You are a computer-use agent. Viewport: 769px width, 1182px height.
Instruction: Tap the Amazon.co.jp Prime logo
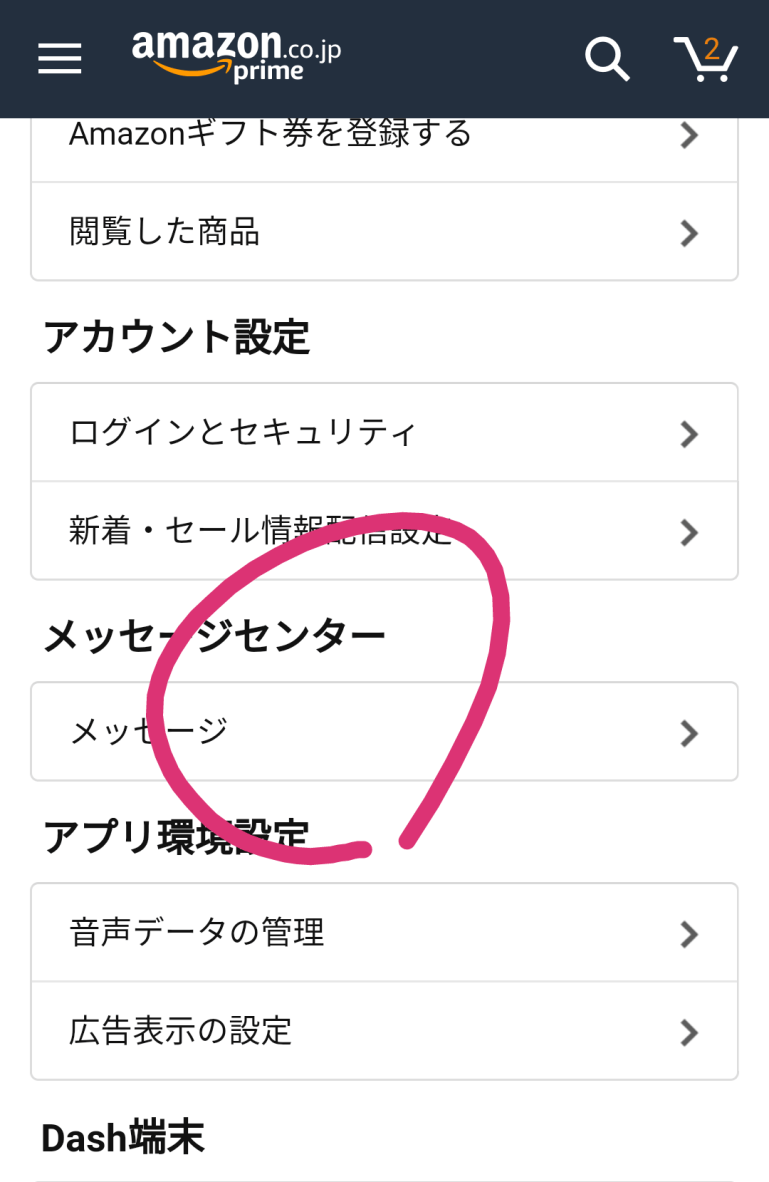pyautogui.click(x=236, y=55)
